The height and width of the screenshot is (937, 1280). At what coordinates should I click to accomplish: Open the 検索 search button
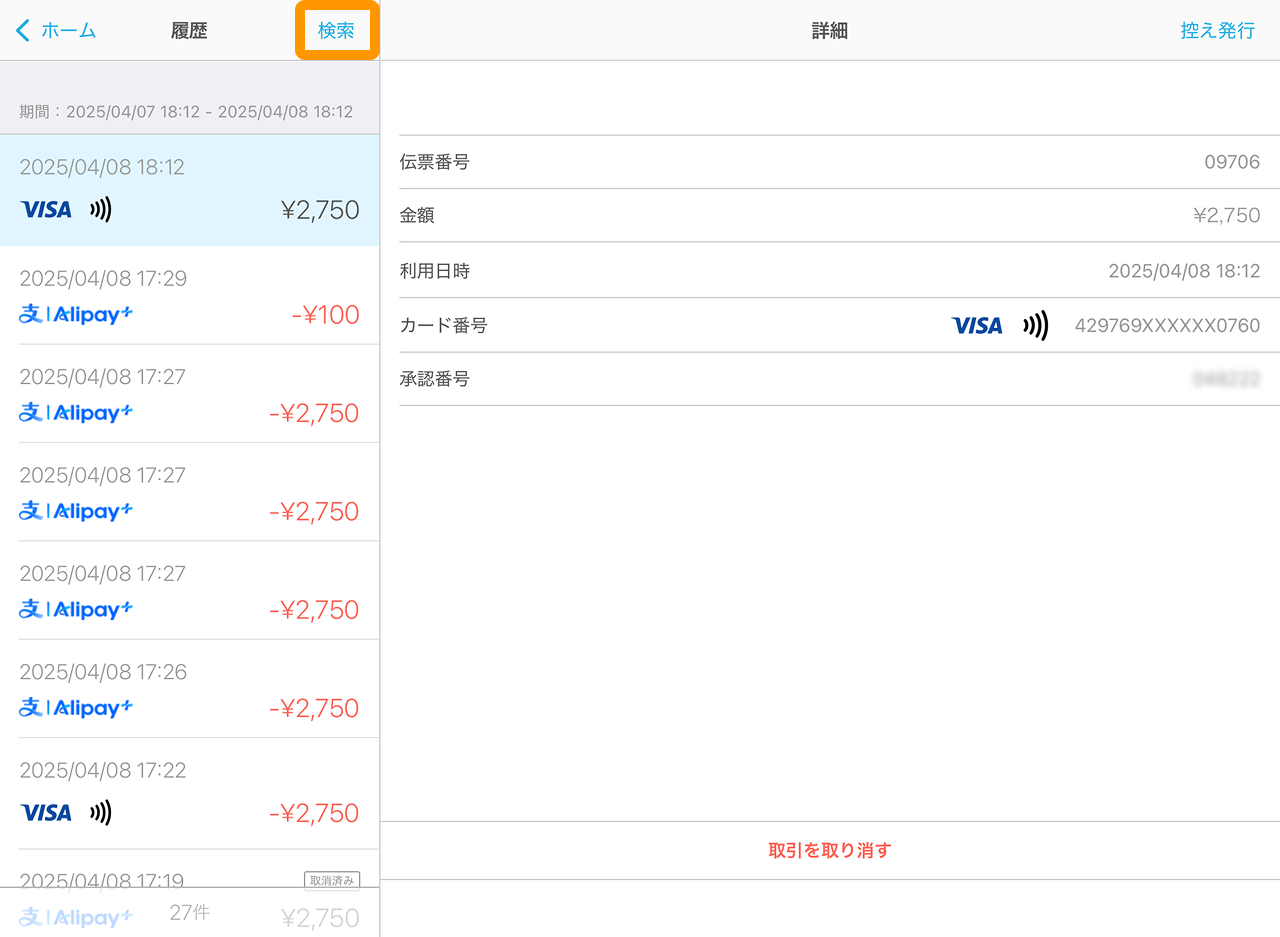click(336, 30)
